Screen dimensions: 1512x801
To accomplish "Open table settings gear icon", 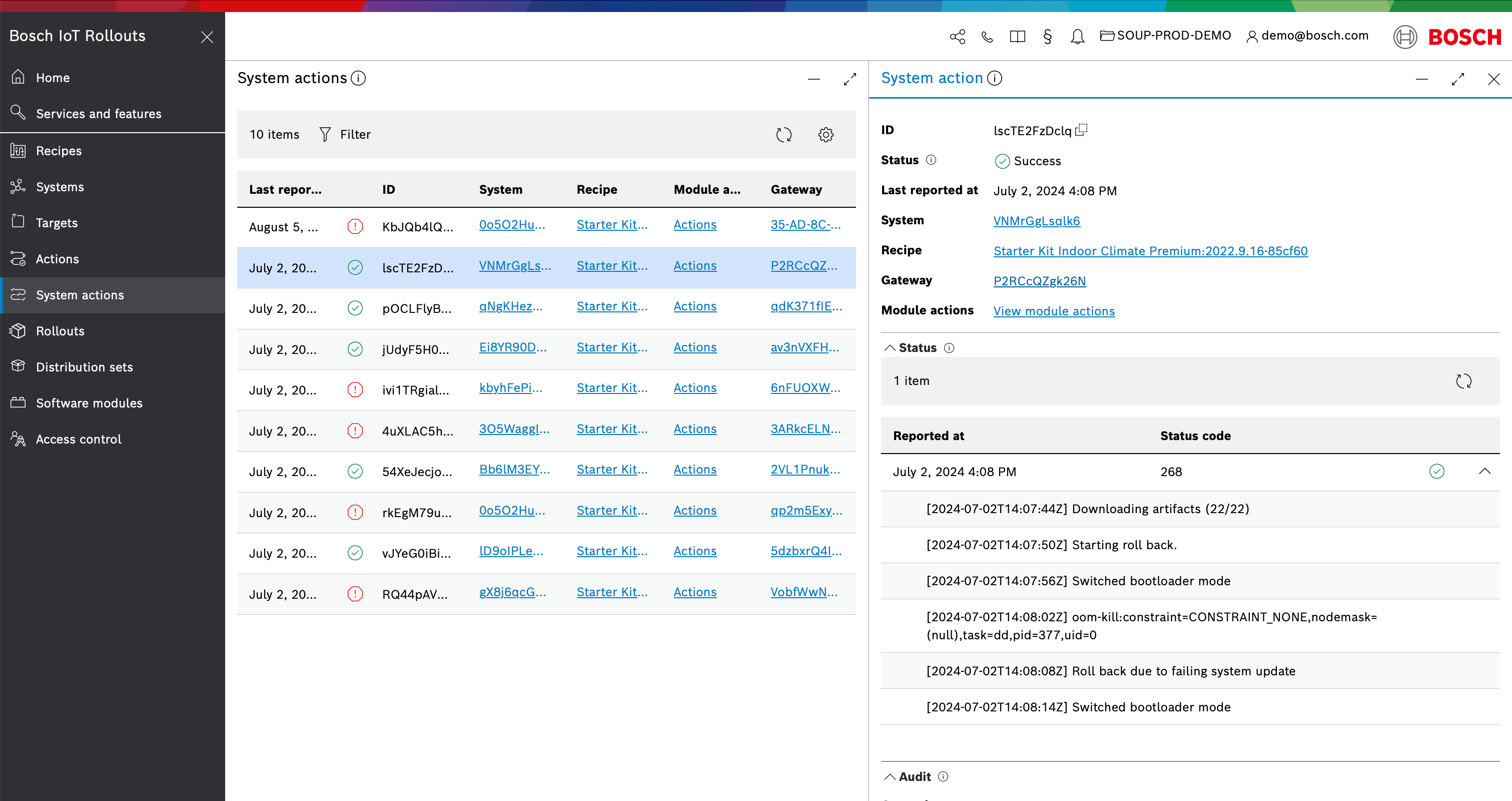I will [826, 135].
